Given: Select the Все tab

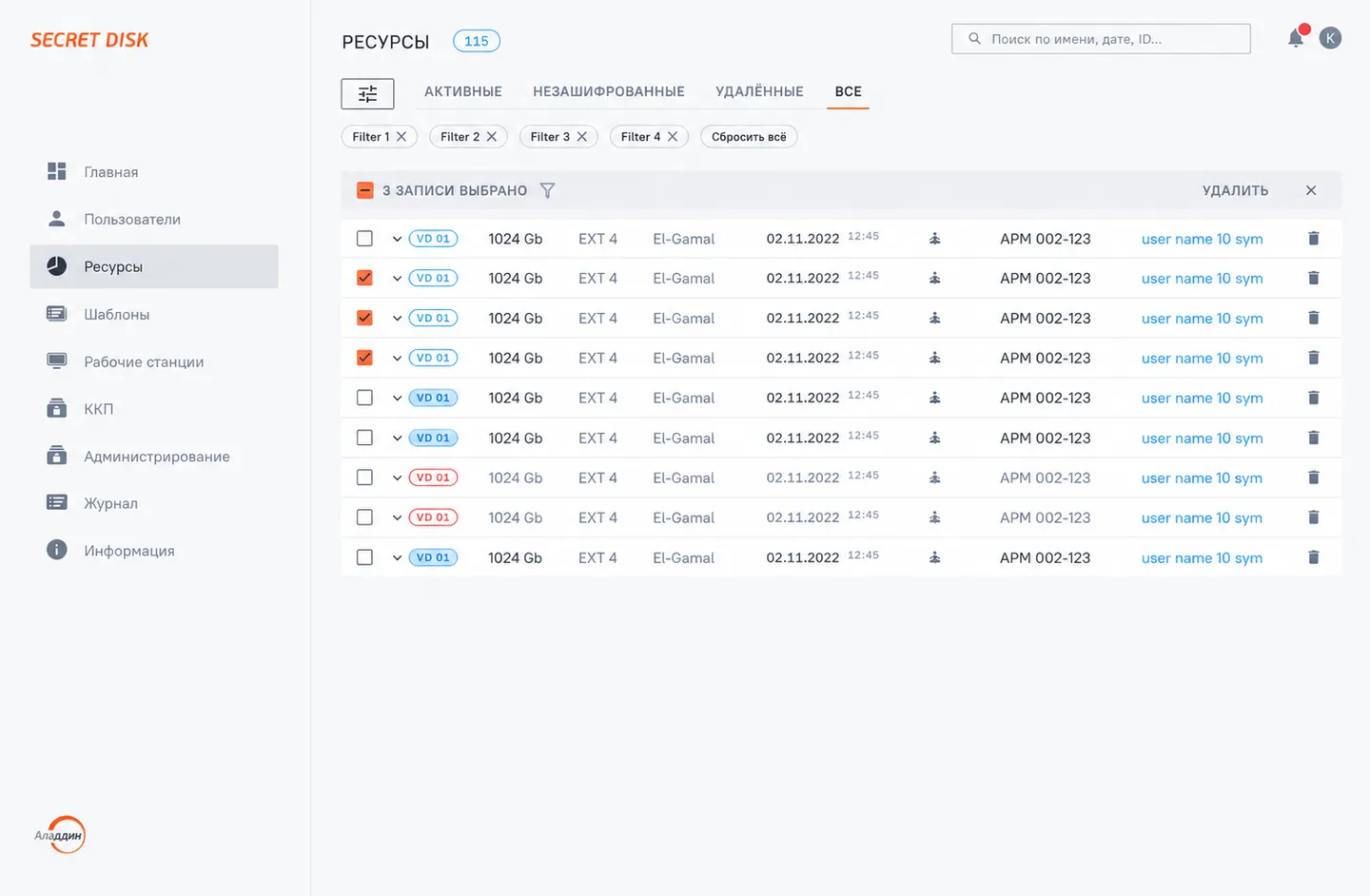Looking at the screenshot, I should 848,91.
